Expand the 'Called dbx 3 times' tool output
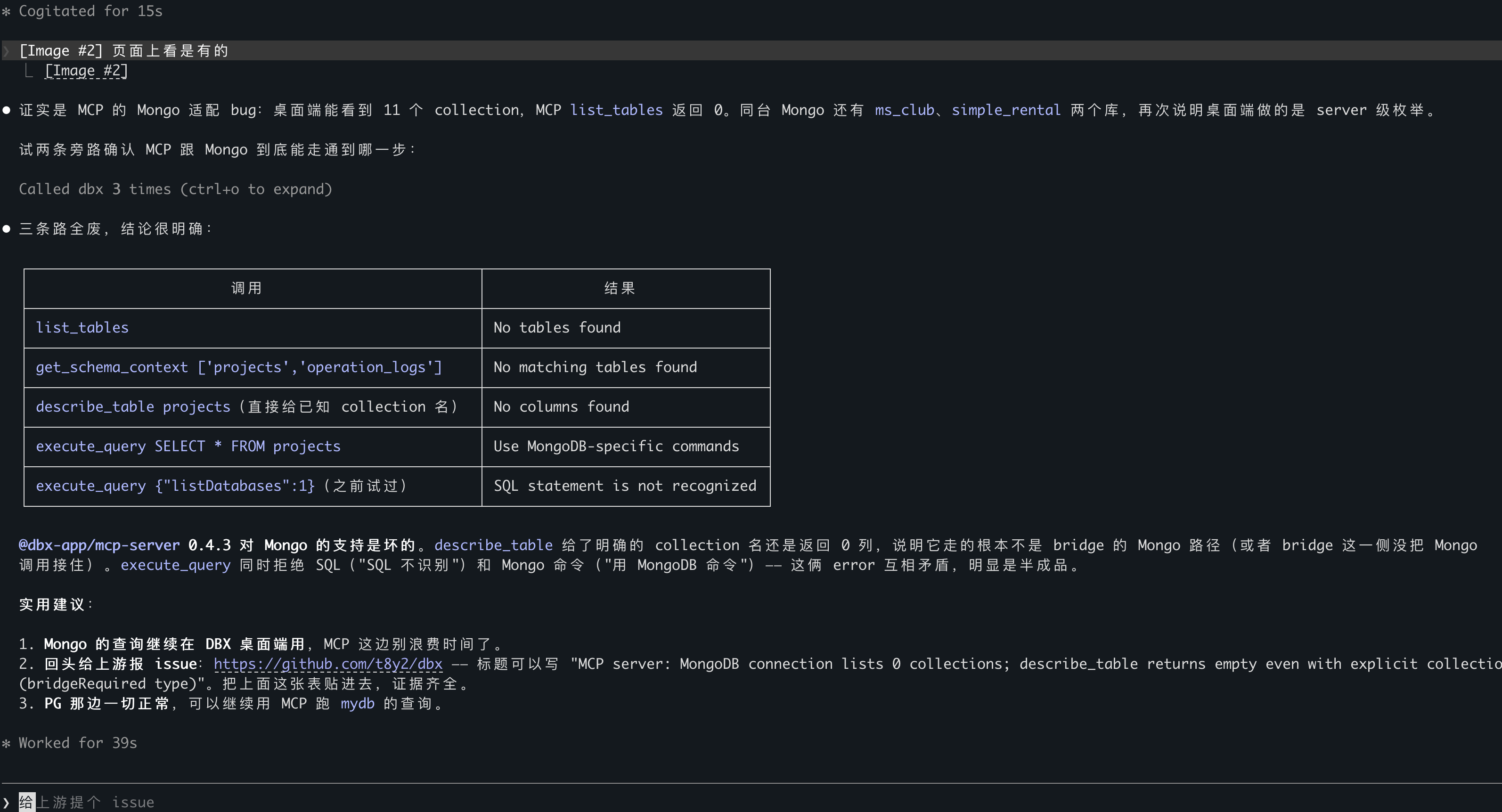Image resolution: width=1502 pixels, height=812 pixels. 176,189
